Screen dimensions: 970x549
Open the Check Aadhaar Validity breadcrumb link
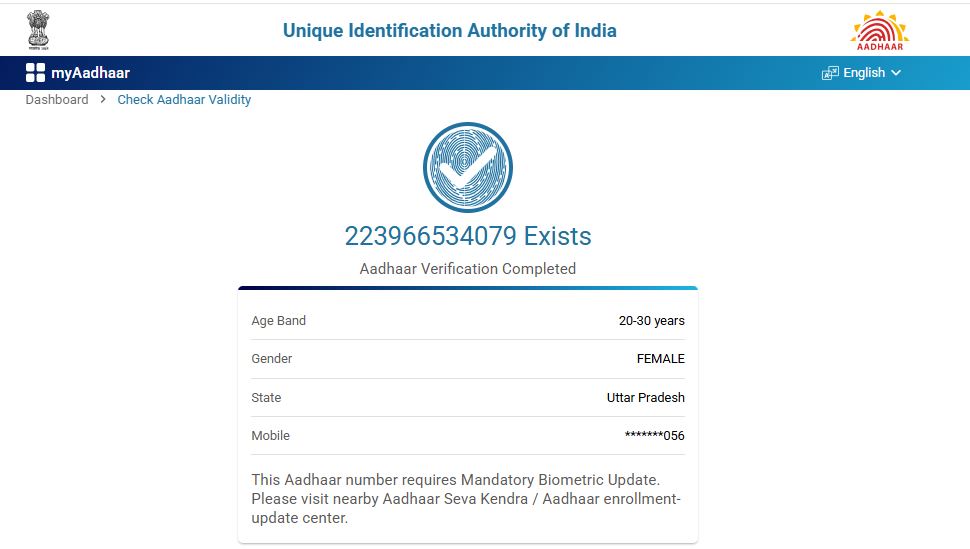[184, 100]
